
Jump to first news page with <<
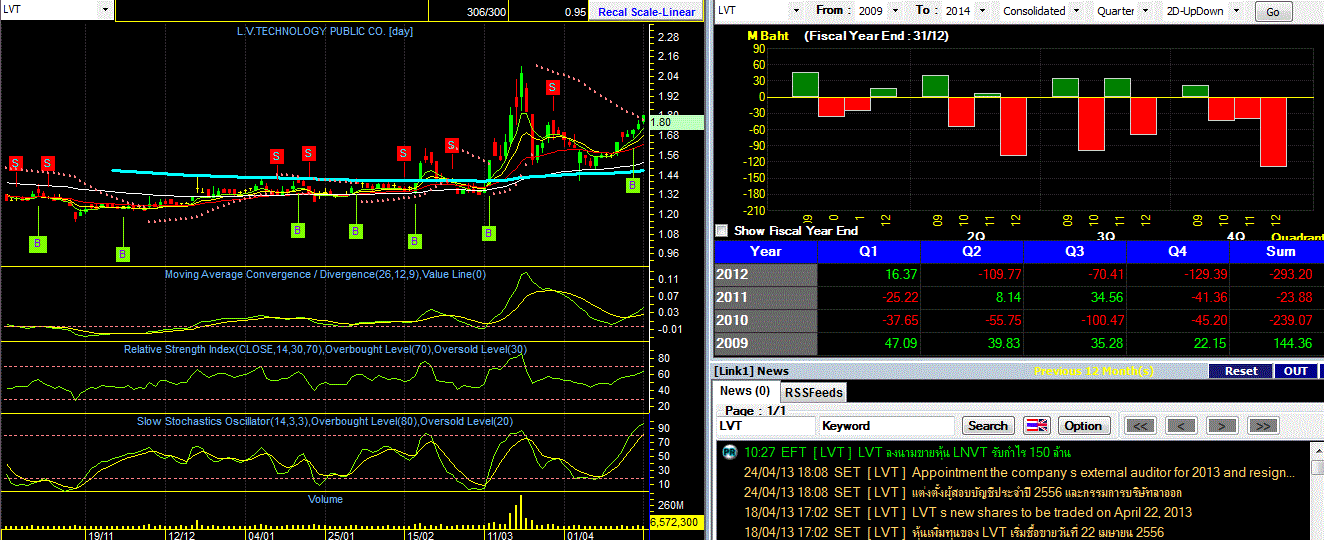click(x=1141, y=426)
